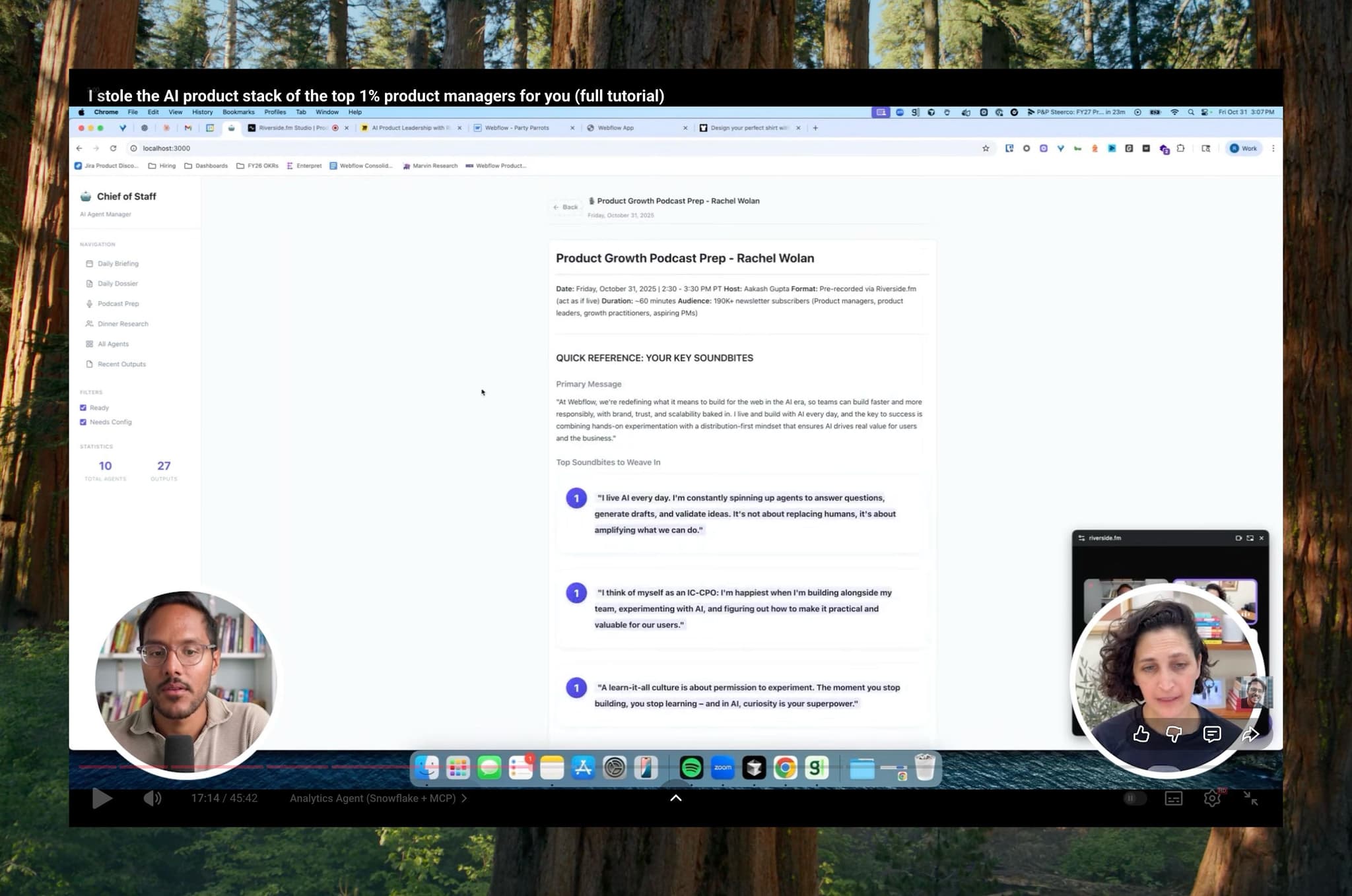Image resolution: width=1352 pixels, height=896 pixels.
Task: Expand the upward chevron panel at bottom center
Action: pyautogui.click(x=676, y=798)
